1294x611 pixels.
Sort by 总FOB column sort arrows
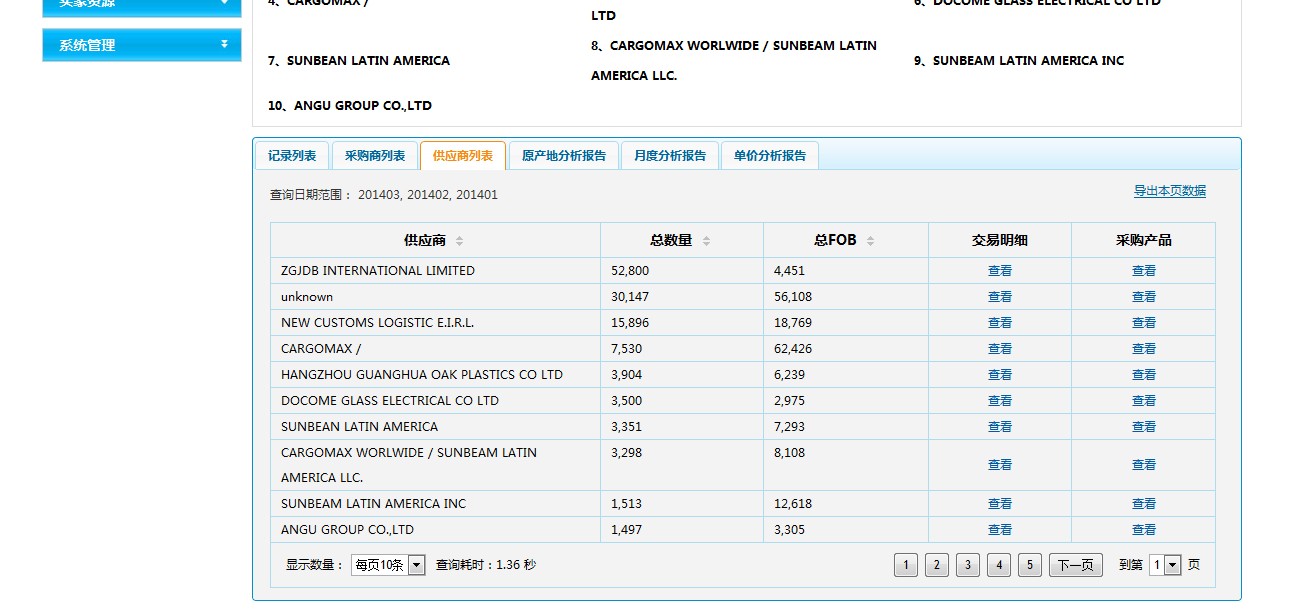[870, 241]
